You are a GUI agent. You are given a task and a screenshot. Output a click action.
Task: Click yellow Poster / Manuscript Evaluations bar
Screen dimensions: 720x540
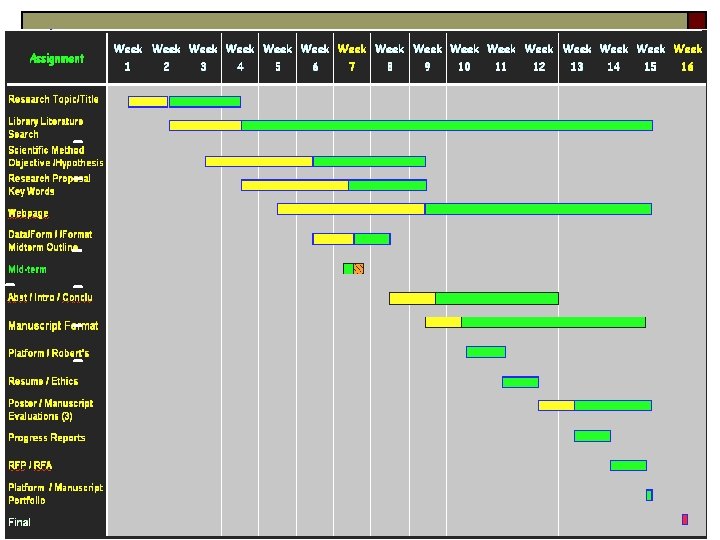coord(556,405)
